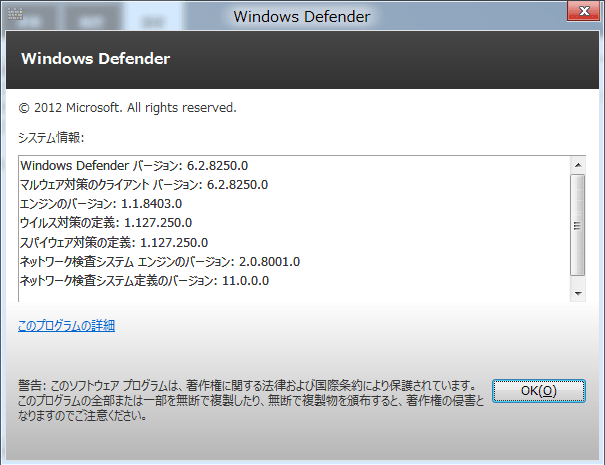Click the Windows Defender header title
The width and height of the screenshot is (605, 465).
96,59
